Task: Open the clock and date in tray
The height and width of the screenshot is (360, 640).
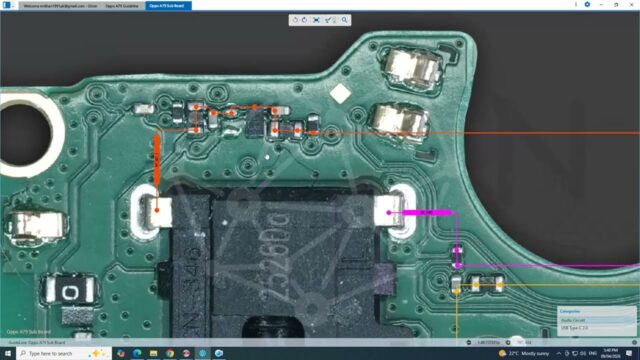Action: click(x=611, y=353)
